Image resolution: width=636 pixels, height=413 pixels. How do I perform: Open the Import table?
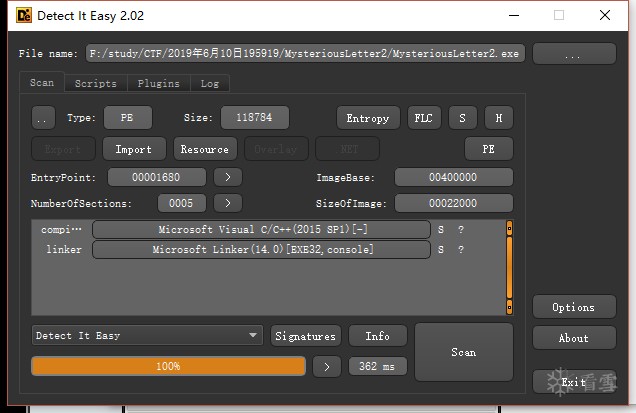134,149
